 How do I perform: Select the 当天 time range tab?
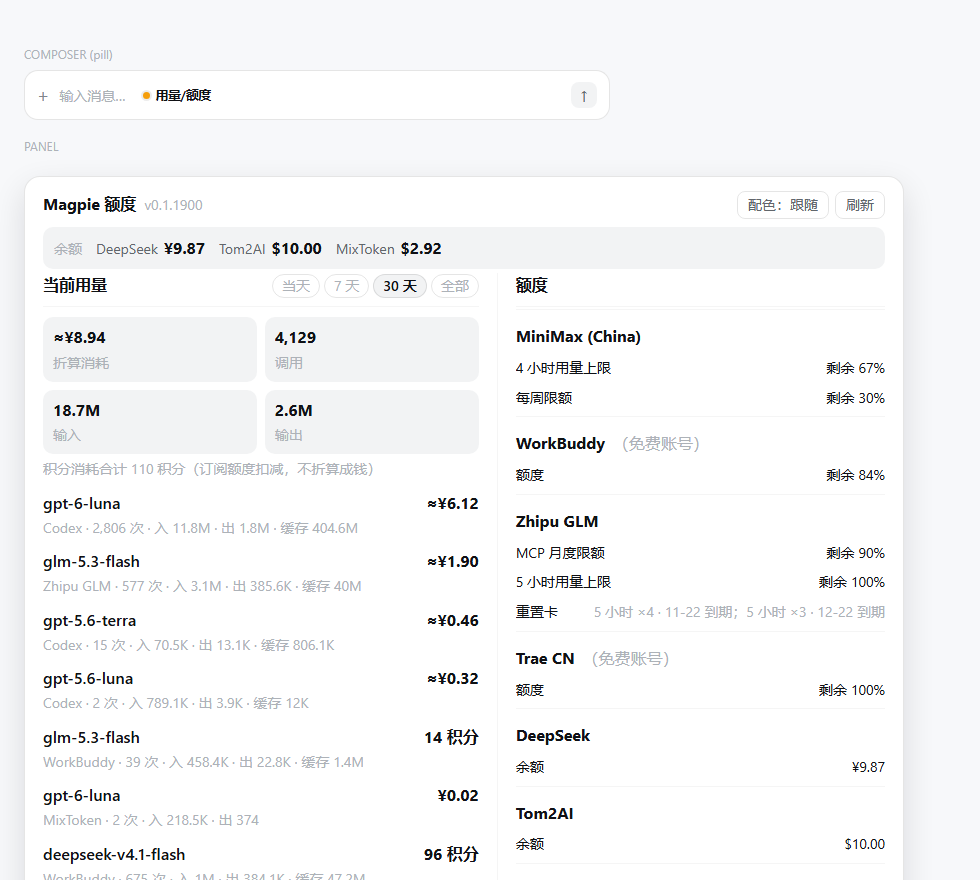click(x=296, y=286)
